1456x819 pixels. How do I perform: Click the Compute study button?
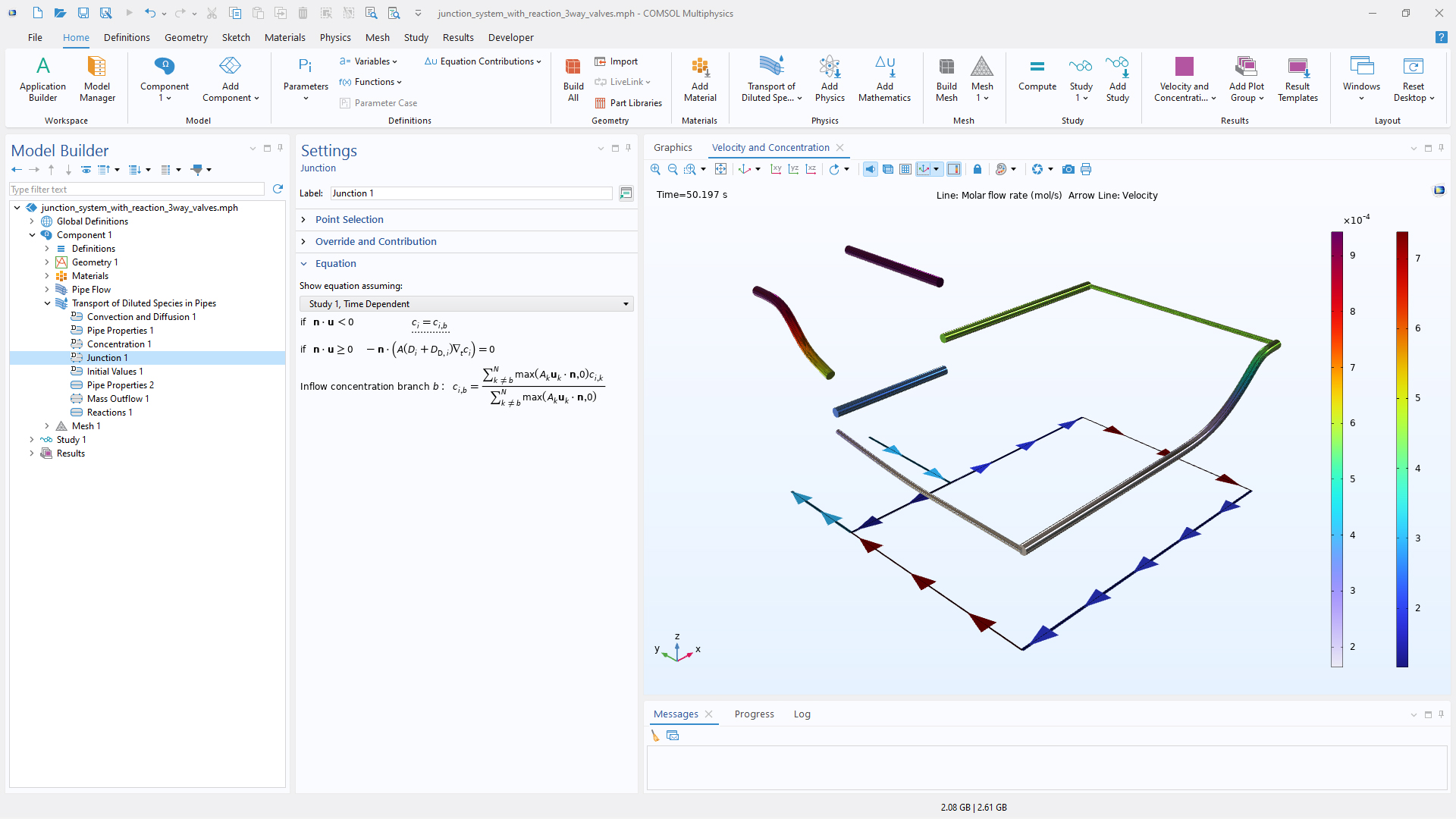point(1037,76)
